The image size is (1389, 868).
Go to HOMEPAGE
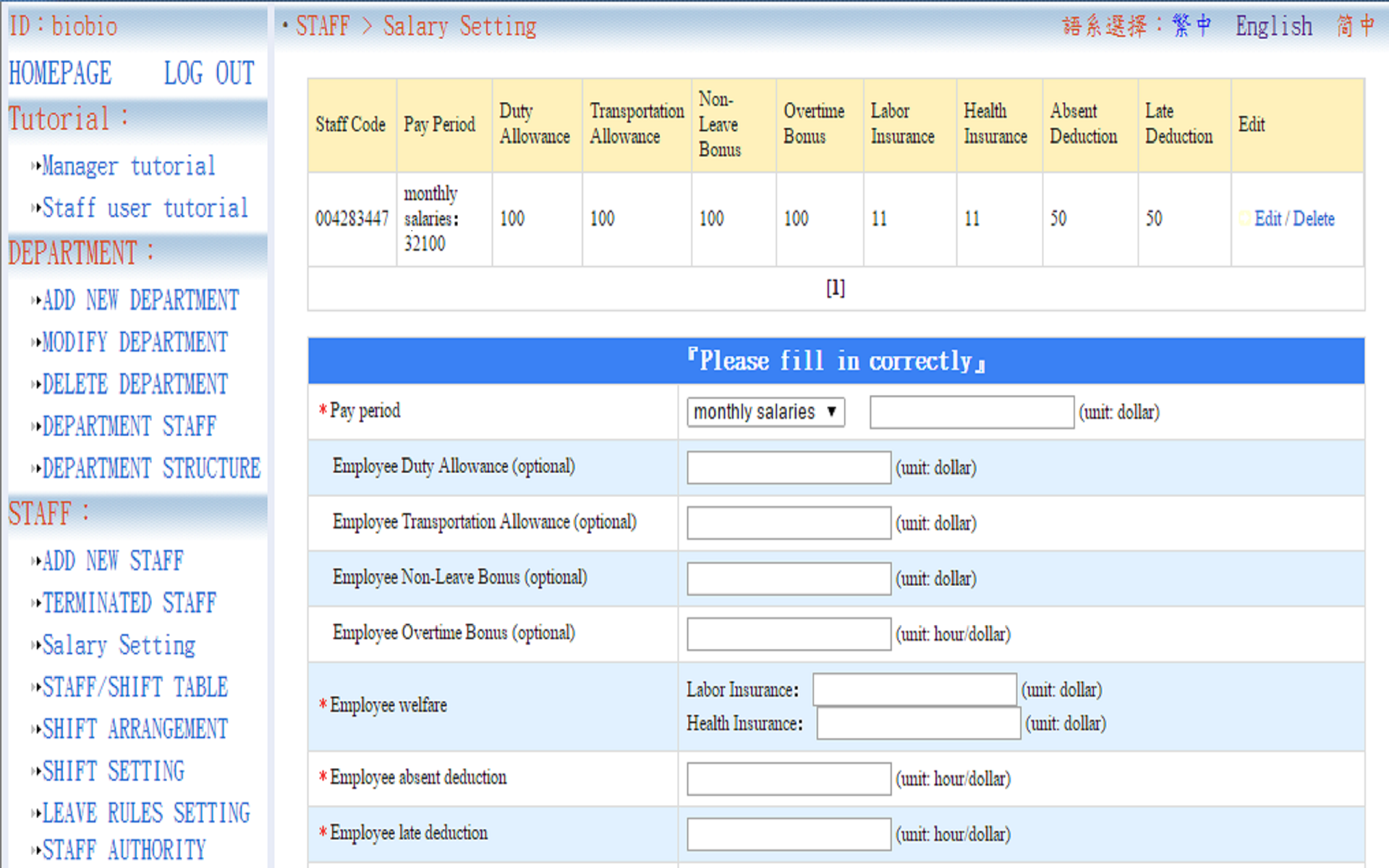tap(61, 73)
